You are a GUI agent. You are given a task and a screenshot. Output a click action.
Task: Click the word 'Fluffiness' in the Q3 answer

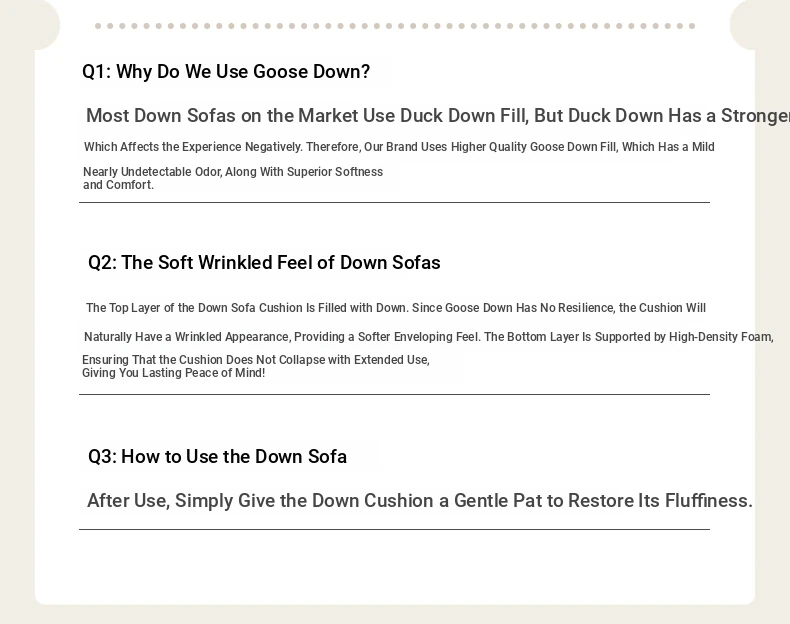pyautogui.click(x=708, y=501)
